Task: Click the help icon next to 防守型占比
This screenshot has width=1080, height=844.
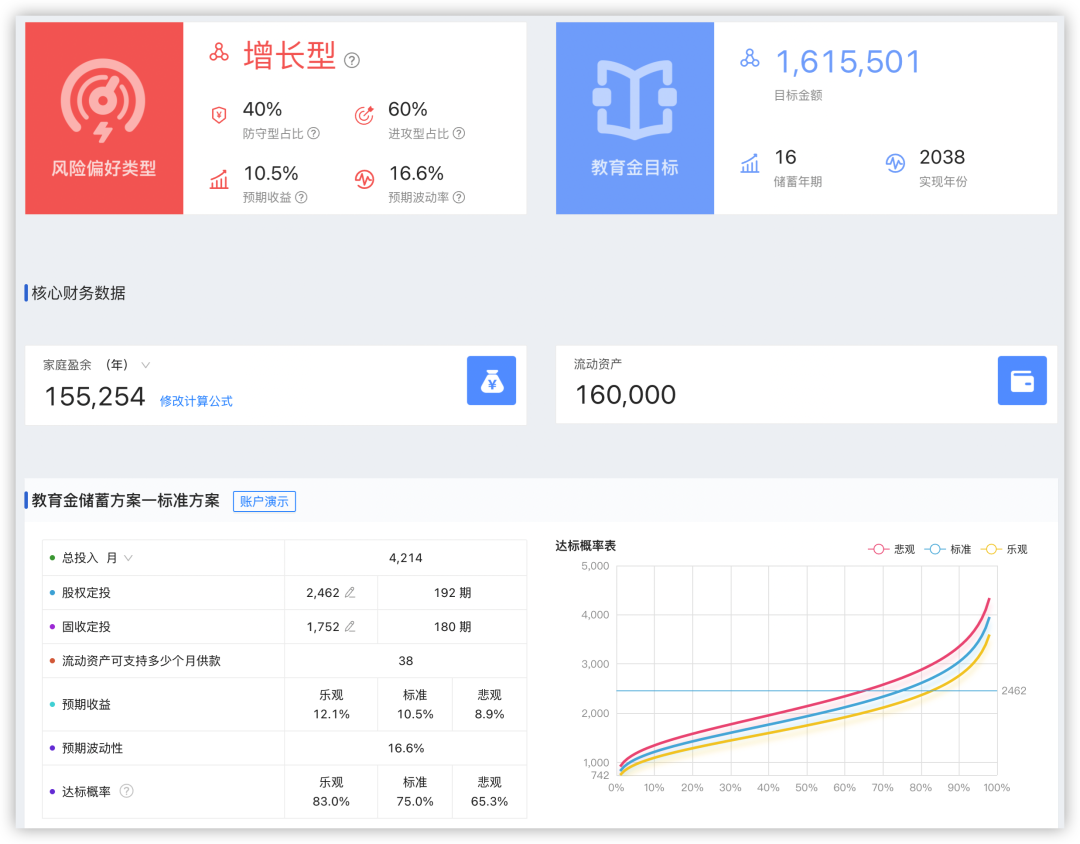Action: pyautogui.click(x=313, y=133)
